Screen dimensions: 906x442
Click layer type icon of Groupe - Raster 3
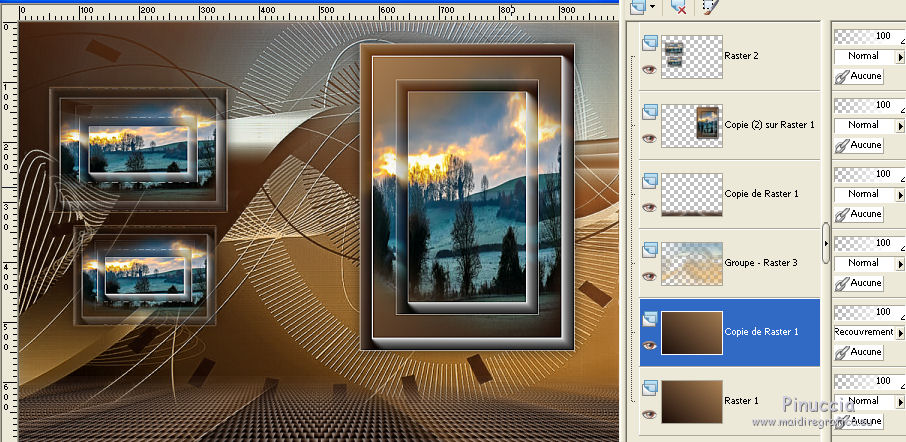click(x=650, y=250)
